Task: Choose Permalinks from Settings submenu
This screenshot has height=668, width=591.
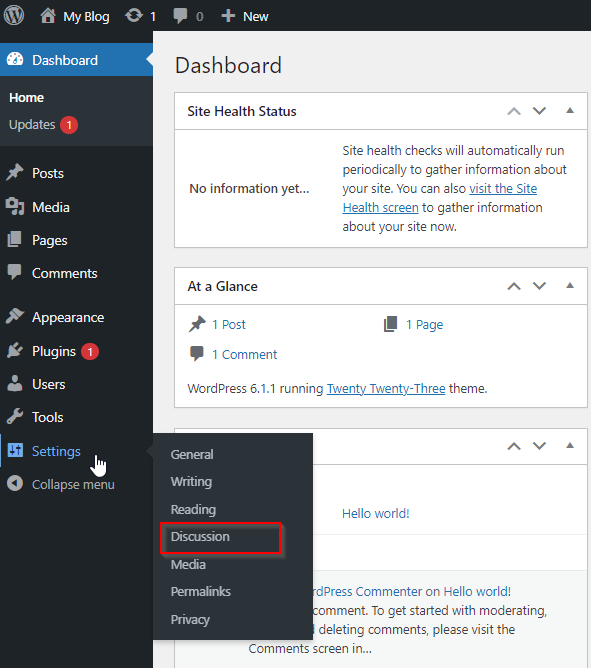Action: pyautogui.click(x=200, y=591)
